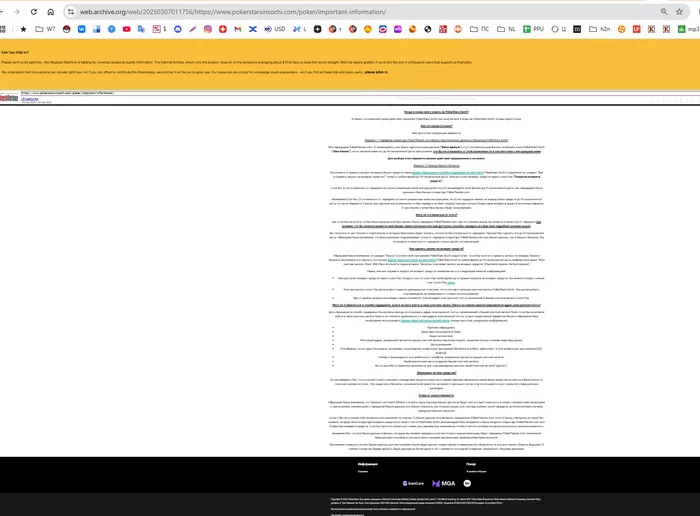Click the address bar URL
The width and height of the screenshot is (700, 516).
click(x=233, y=12)
